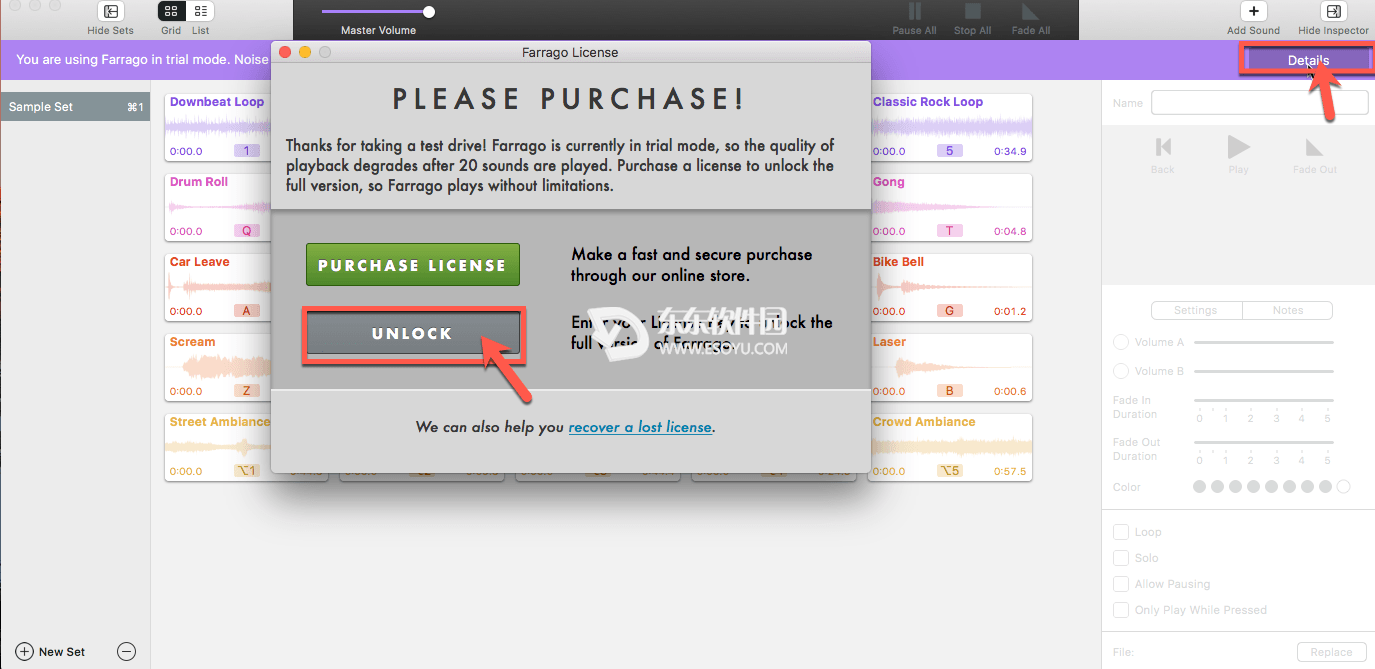Click the Replace file button
The height and width of the screenshot is (669, 1375).
(1331, 652)
